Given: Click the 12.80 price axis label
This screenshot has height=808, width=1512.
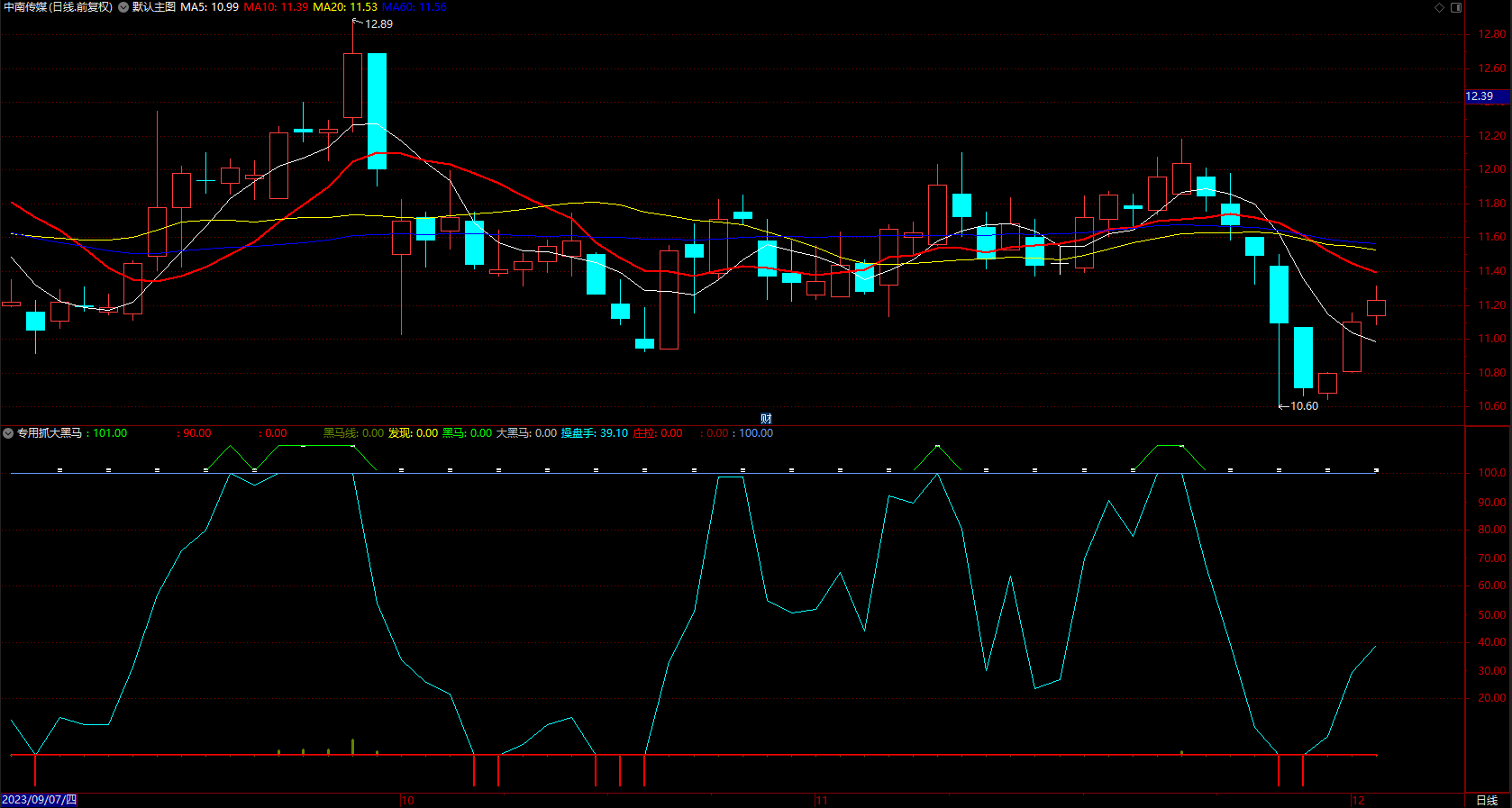Looking at the screenshot, I should 1491,34.
